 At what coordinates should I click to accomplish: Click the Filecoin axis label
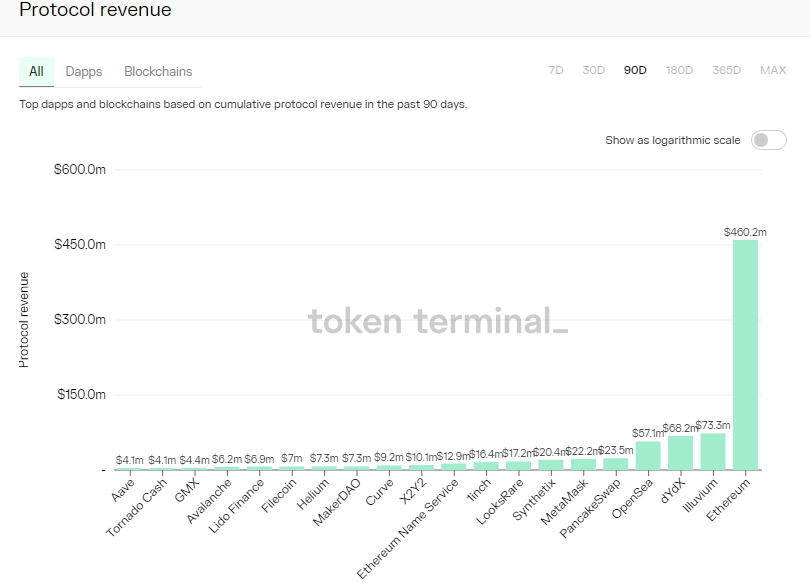click(279, 495)
